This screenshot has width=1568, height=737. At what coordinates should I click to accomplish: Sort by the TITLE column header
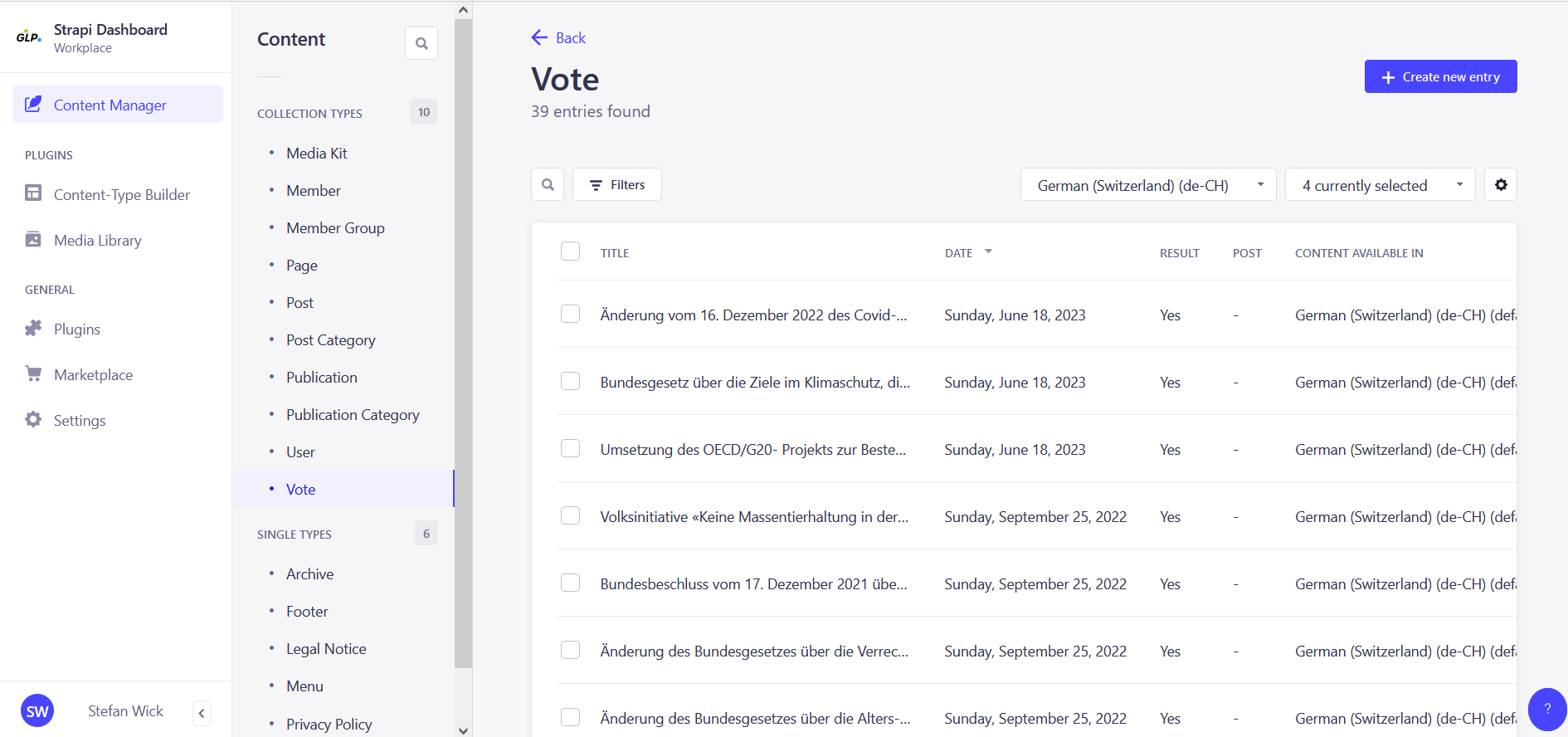[x=615, y=253]
